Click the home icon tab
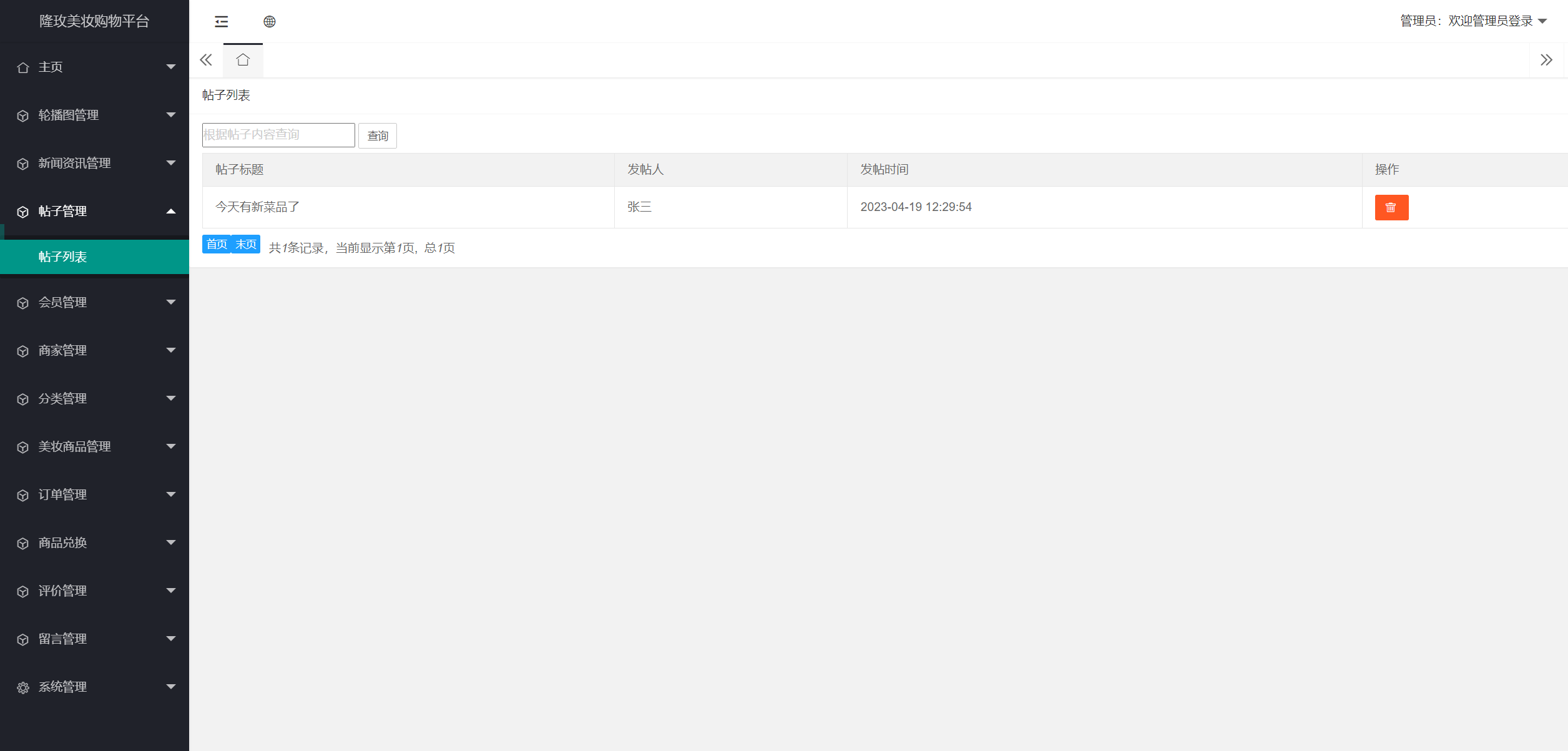The height and width of the screenshot is (751, 1568). click(x=243, y=60)
